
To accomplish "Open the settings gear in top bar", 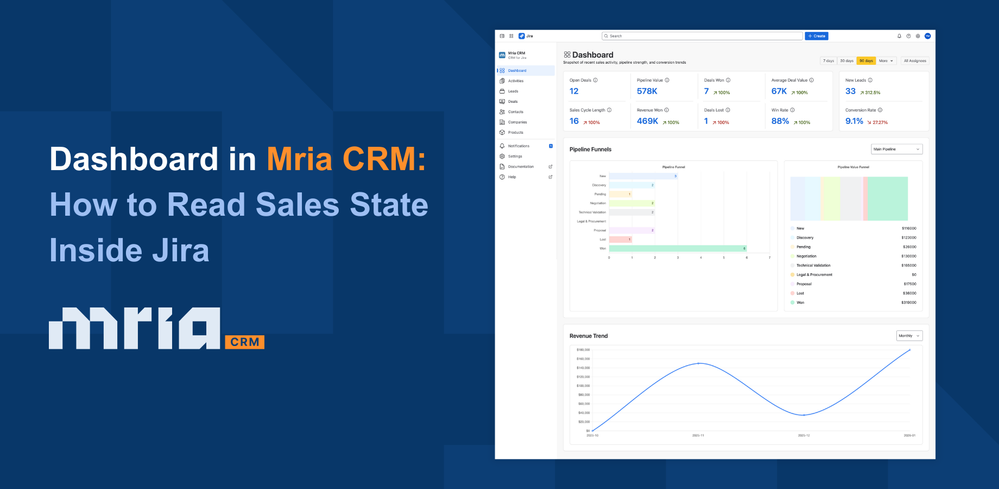I will (x=917, y=36).
